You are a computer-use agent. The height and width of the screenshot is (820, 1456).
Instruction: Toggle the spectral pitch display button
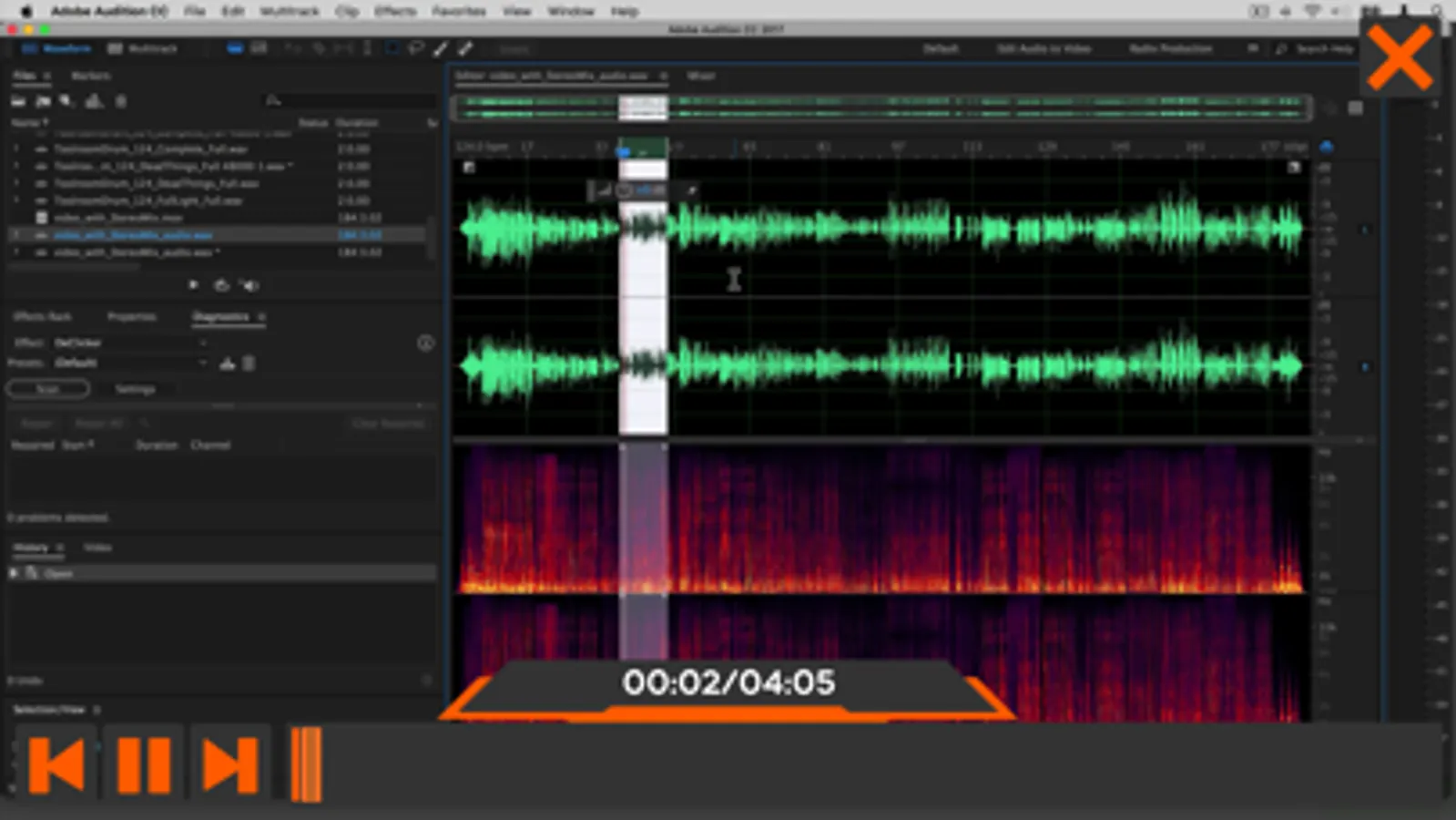[259, 48]
